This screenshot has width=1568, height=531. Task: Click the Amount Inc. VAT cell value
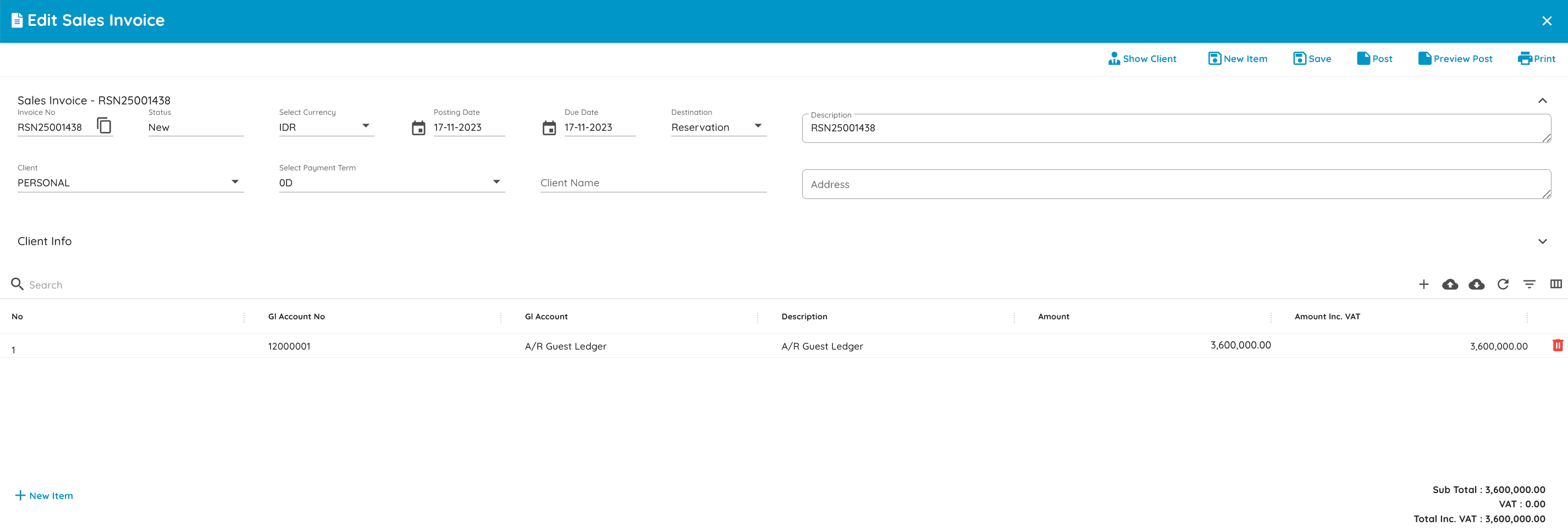click(1498, 346)
